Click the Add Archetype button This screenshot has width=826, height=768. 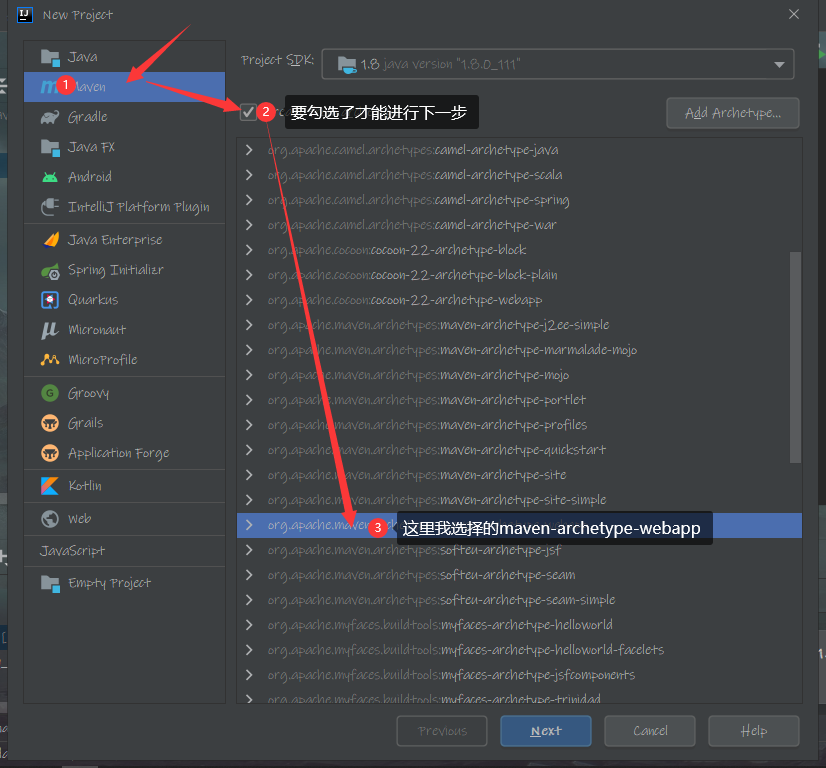pos(733,113)
